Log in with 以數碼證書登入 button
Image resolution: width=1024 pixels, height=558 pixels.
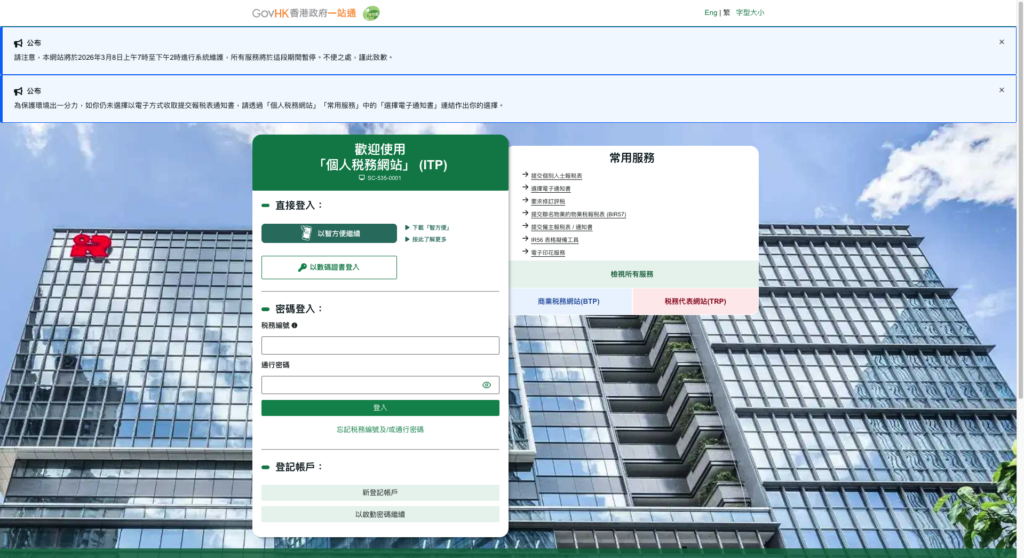pos(329,267)
